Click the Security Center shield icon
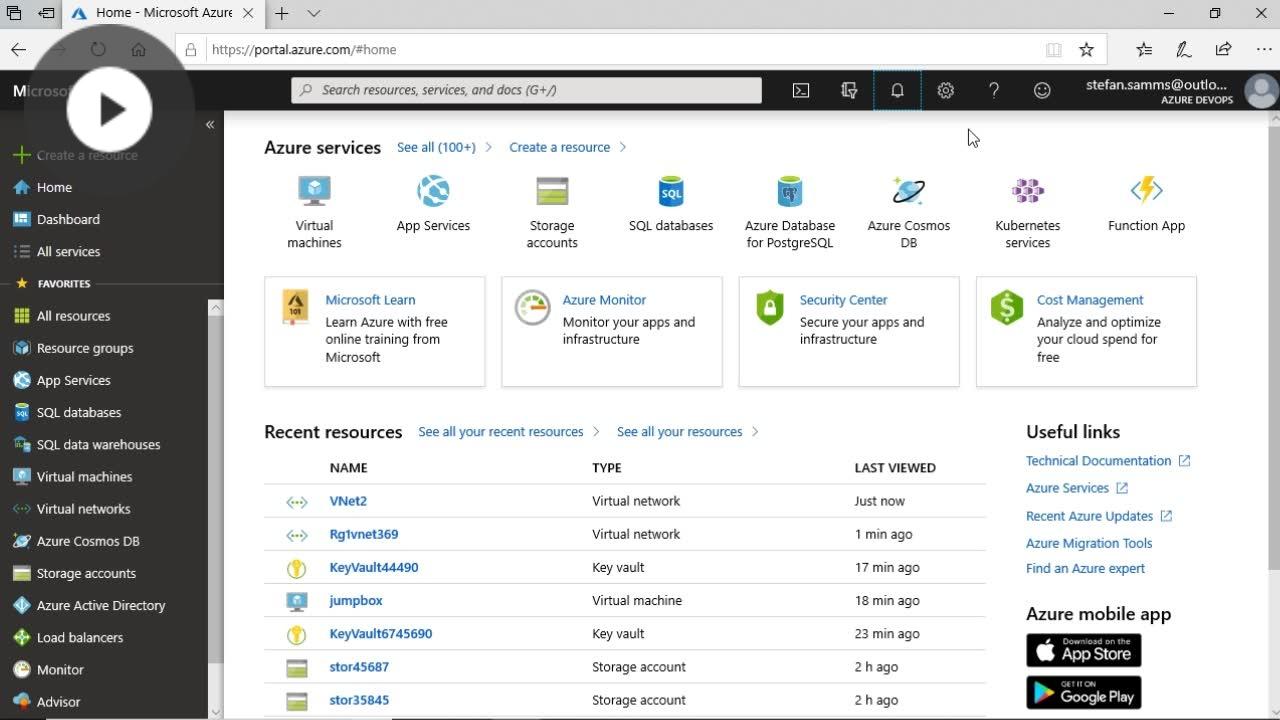Image resolution: width=1280 pixels, height=720 pixels. [770, 308]
